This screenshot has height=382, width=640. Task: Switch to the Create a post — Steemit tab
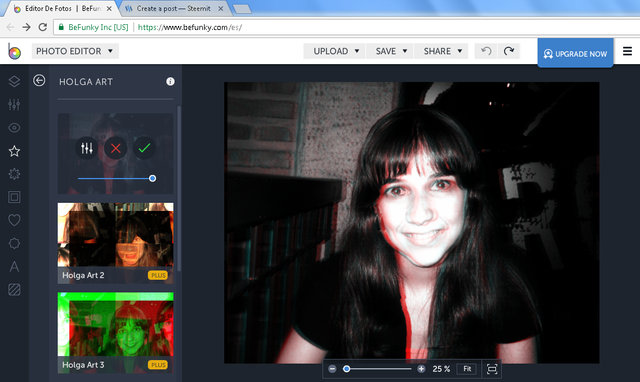click(x=173, y=8)
